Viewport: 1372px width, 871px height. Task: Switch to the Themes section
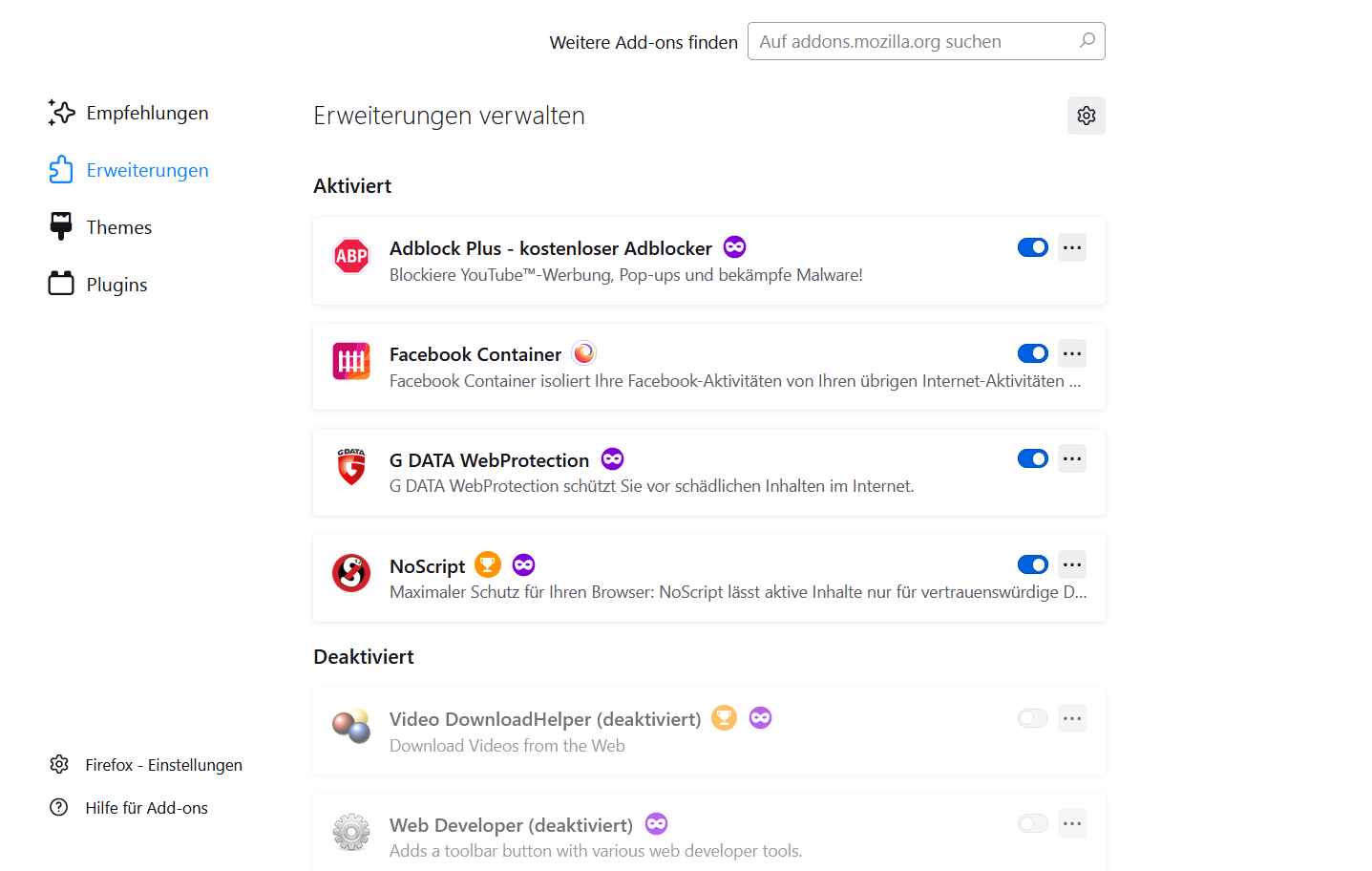[x=118, y=227]
